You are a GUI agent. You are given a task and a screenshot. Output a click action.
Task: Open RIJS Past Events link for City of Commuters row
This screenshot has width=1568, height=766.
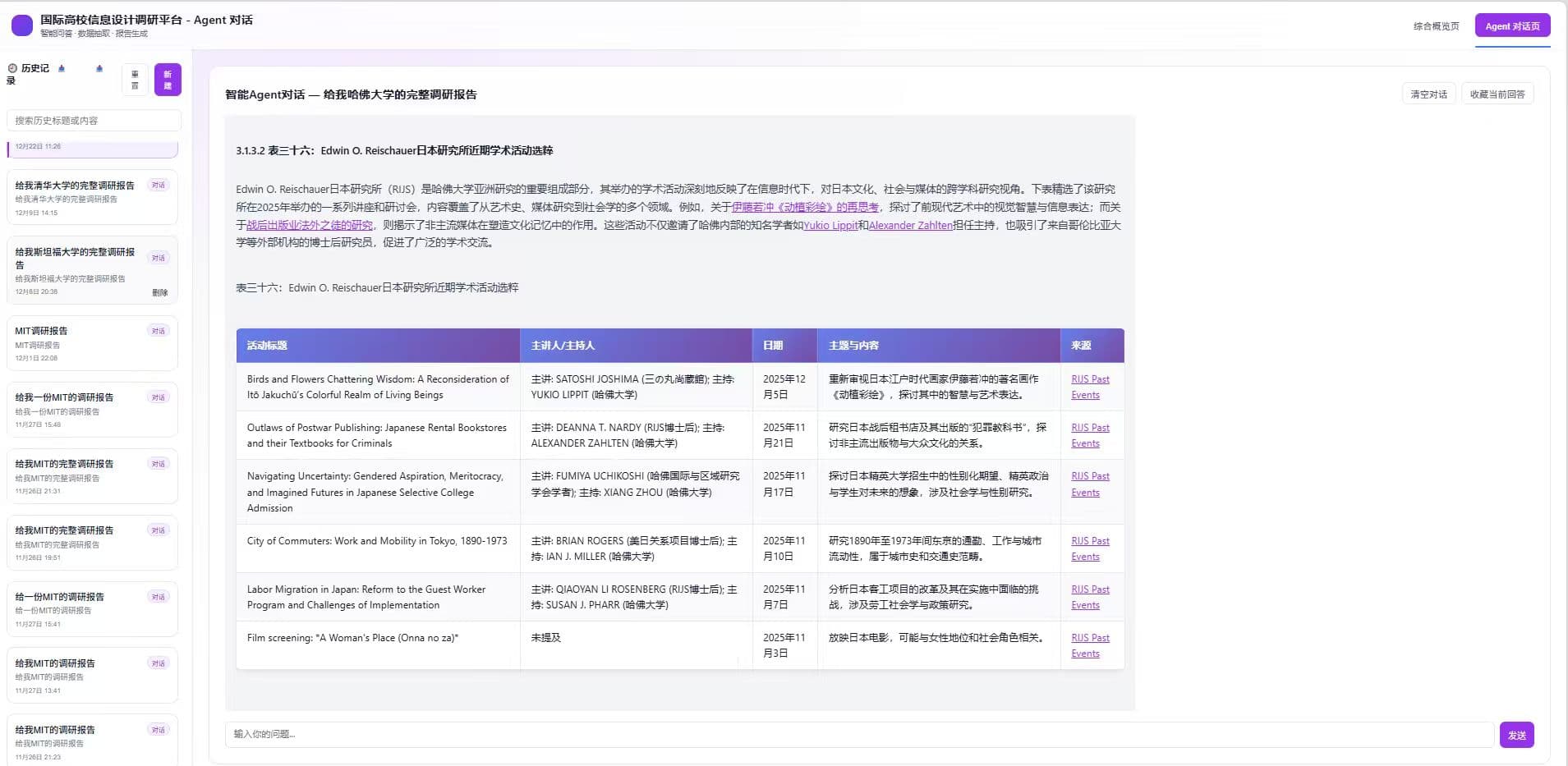(1090, 548)
